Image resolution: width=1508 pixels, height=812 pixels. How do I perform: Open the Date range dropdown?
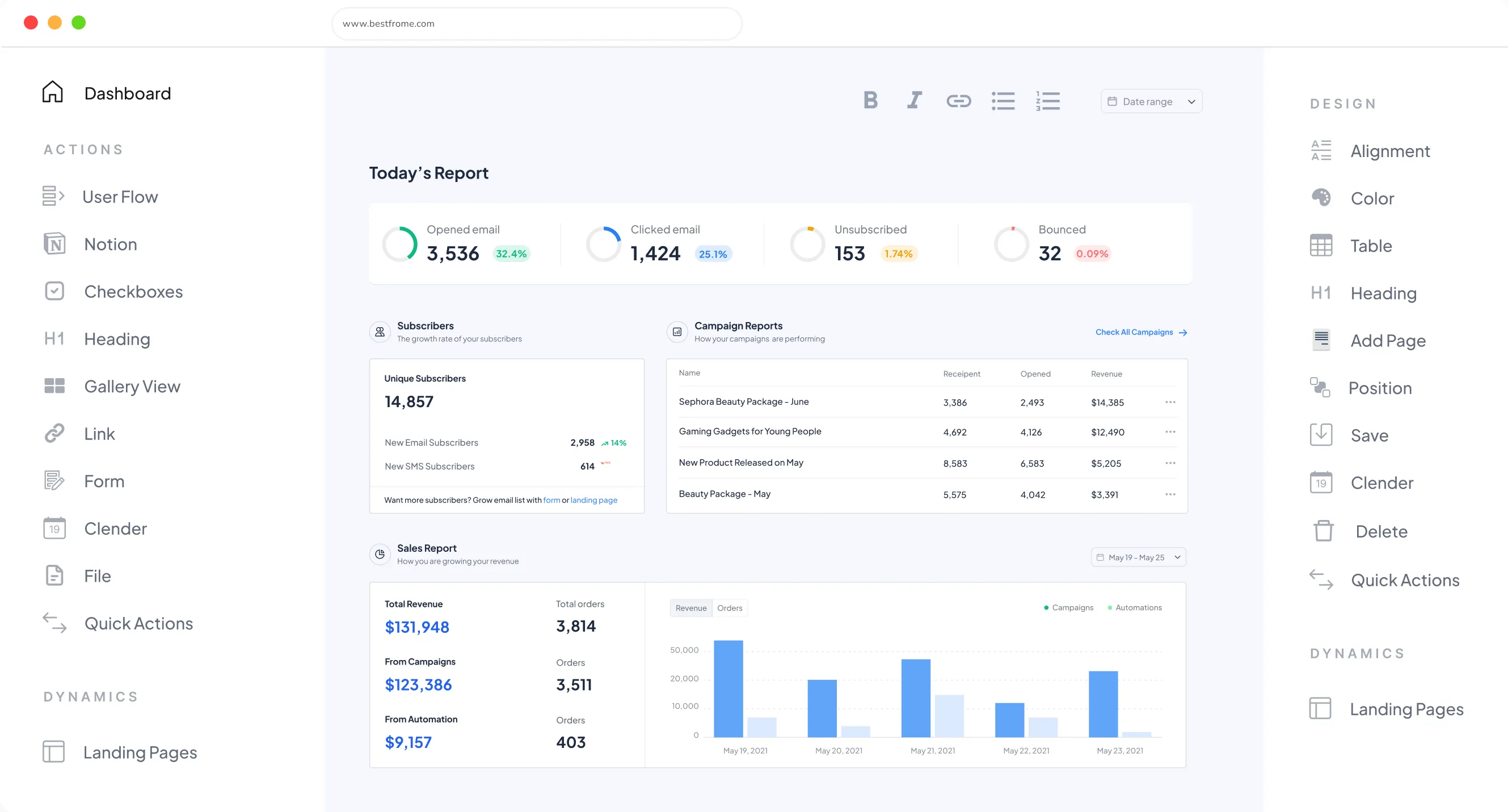[1151, 101]
